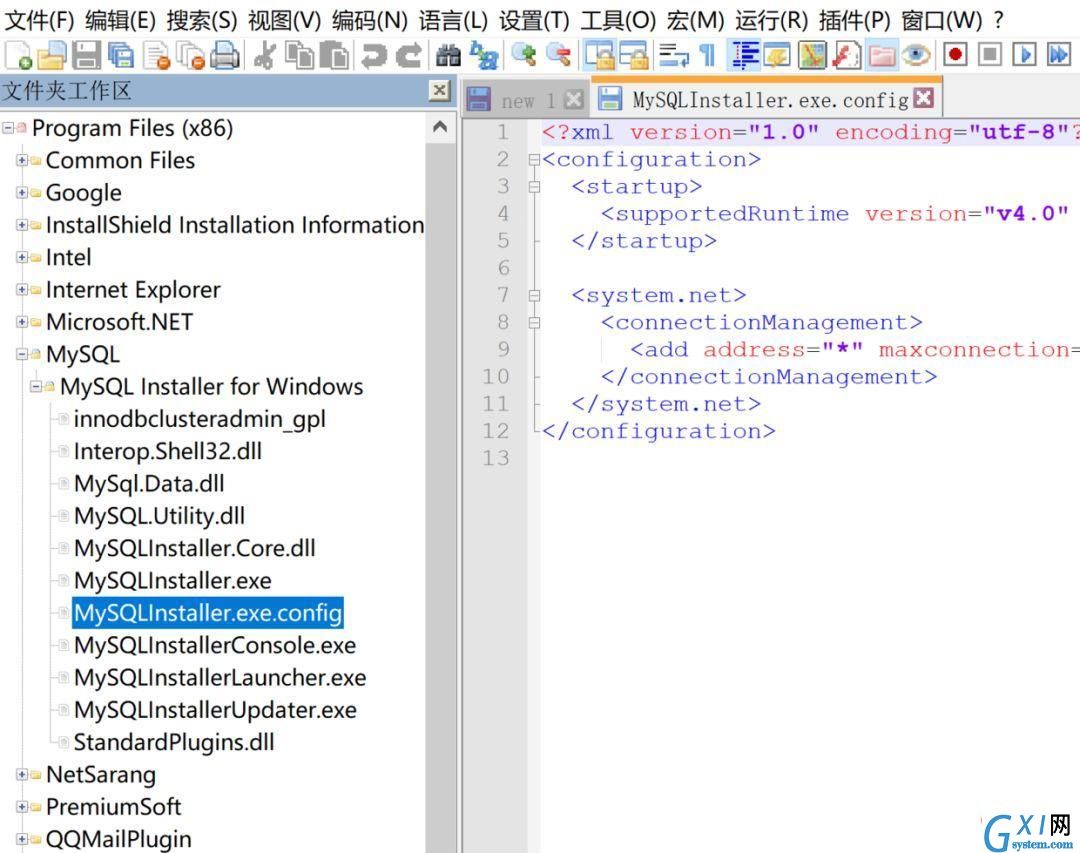Image resolution: width=1080 pixels, height=853 pixels.
Task: Select the PremiumSoft folder label
Action: 113,807
